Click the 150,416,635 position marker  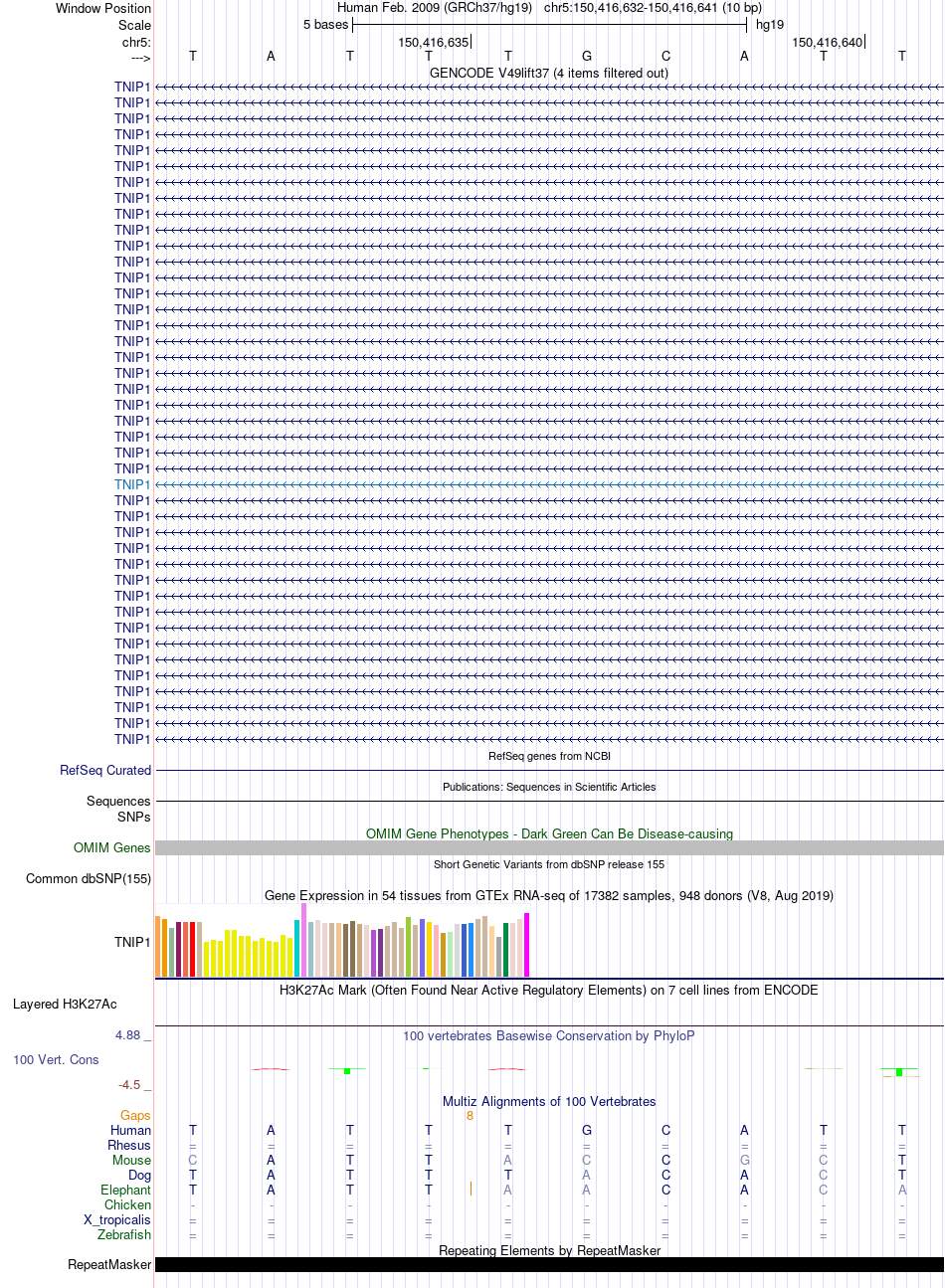[x=433, y=42]
